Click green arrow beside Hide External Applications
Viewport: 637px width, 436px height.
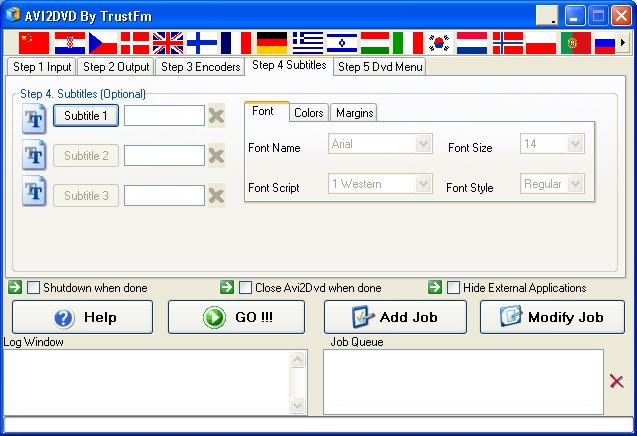435,287
